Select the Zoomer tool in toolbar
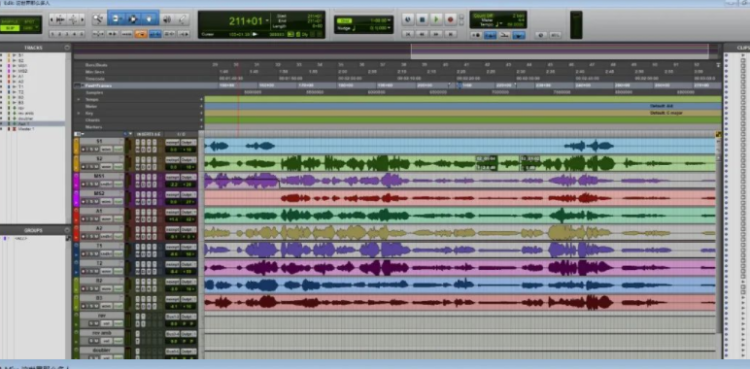This screenshot has width=750, height=369. pyautogui.click(x=99, y=19)
